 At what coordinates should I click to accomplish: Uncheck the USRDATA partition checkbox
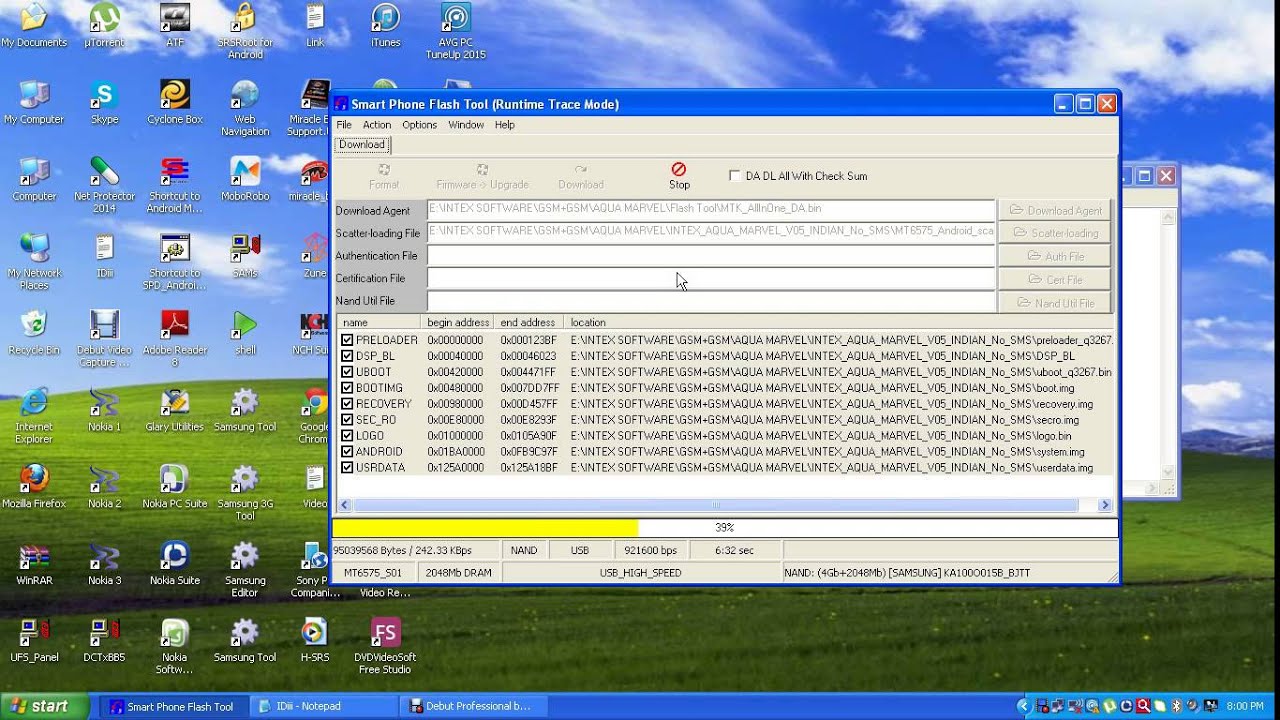click(x=347, y=468)
